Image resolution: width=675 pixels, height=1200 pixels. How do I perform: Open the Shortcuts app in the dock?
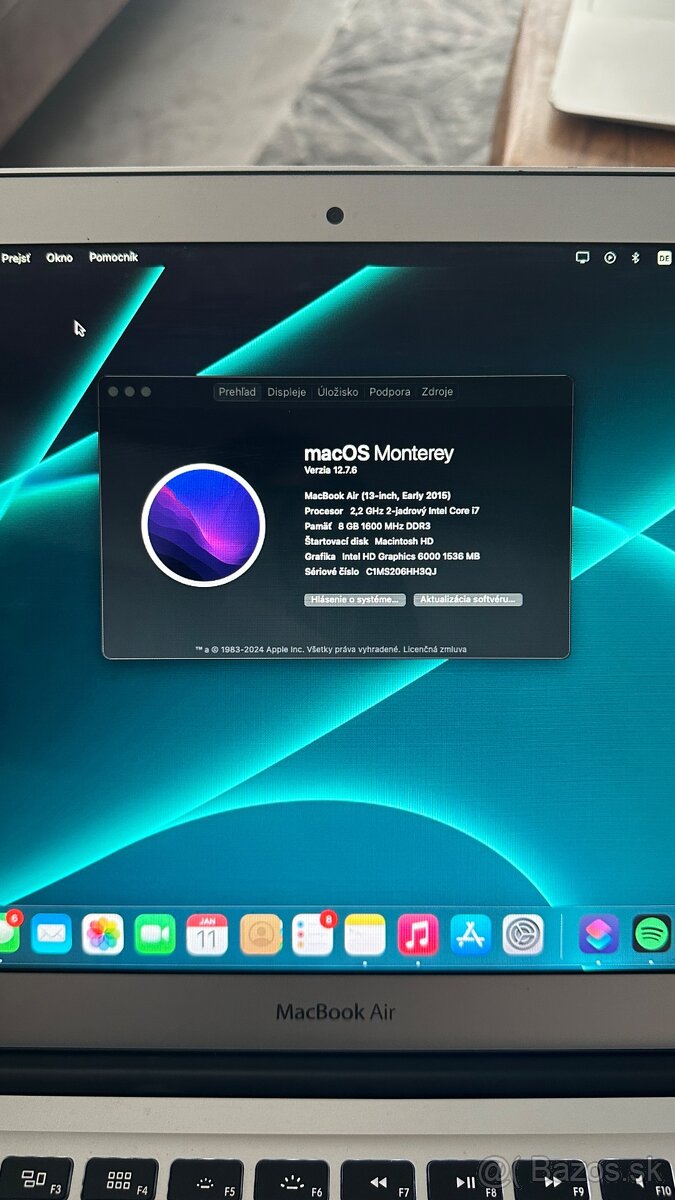click(x=599, y=934)
